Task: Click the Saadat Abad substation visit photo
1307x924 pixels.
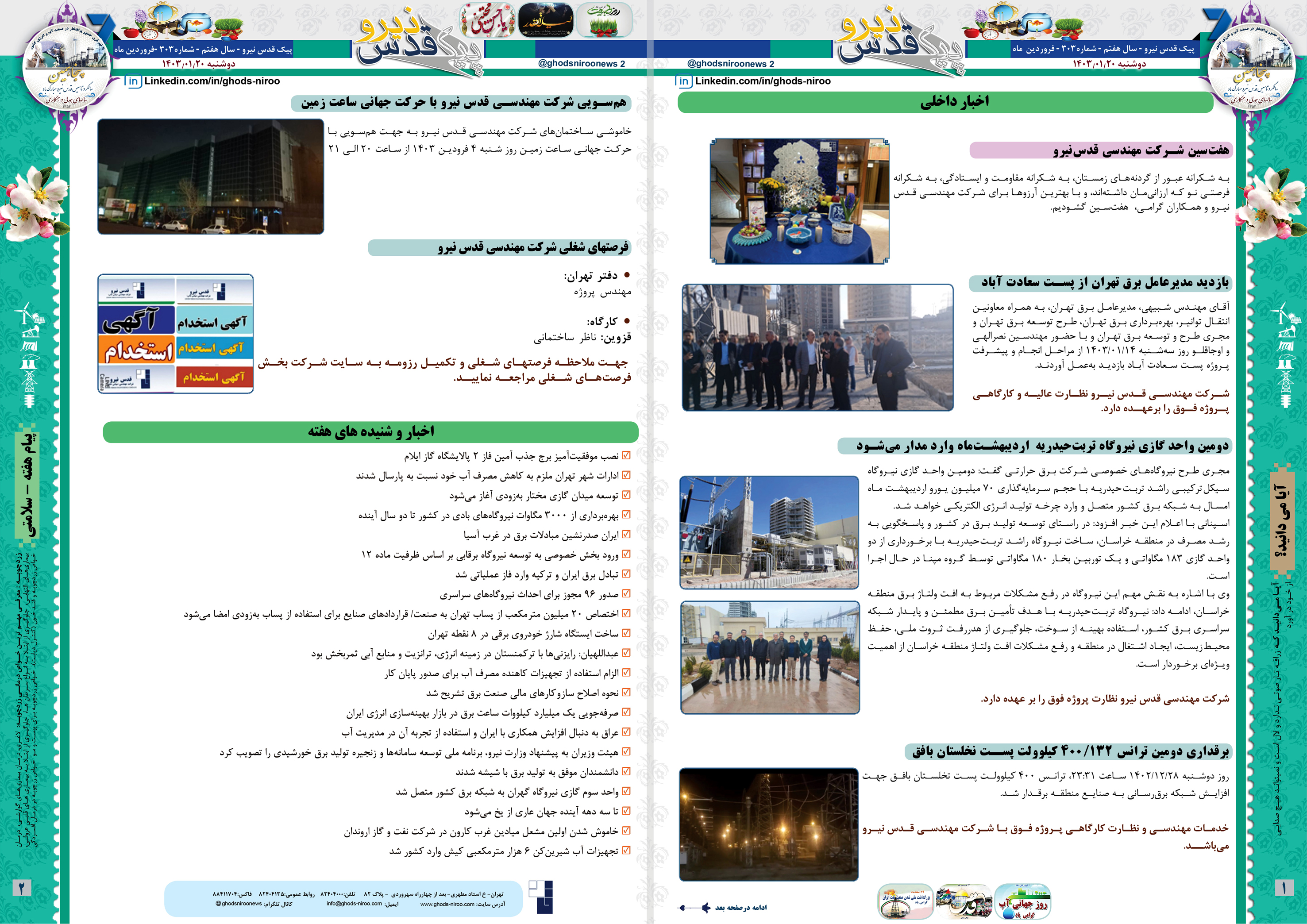Action: click(817, 347)
